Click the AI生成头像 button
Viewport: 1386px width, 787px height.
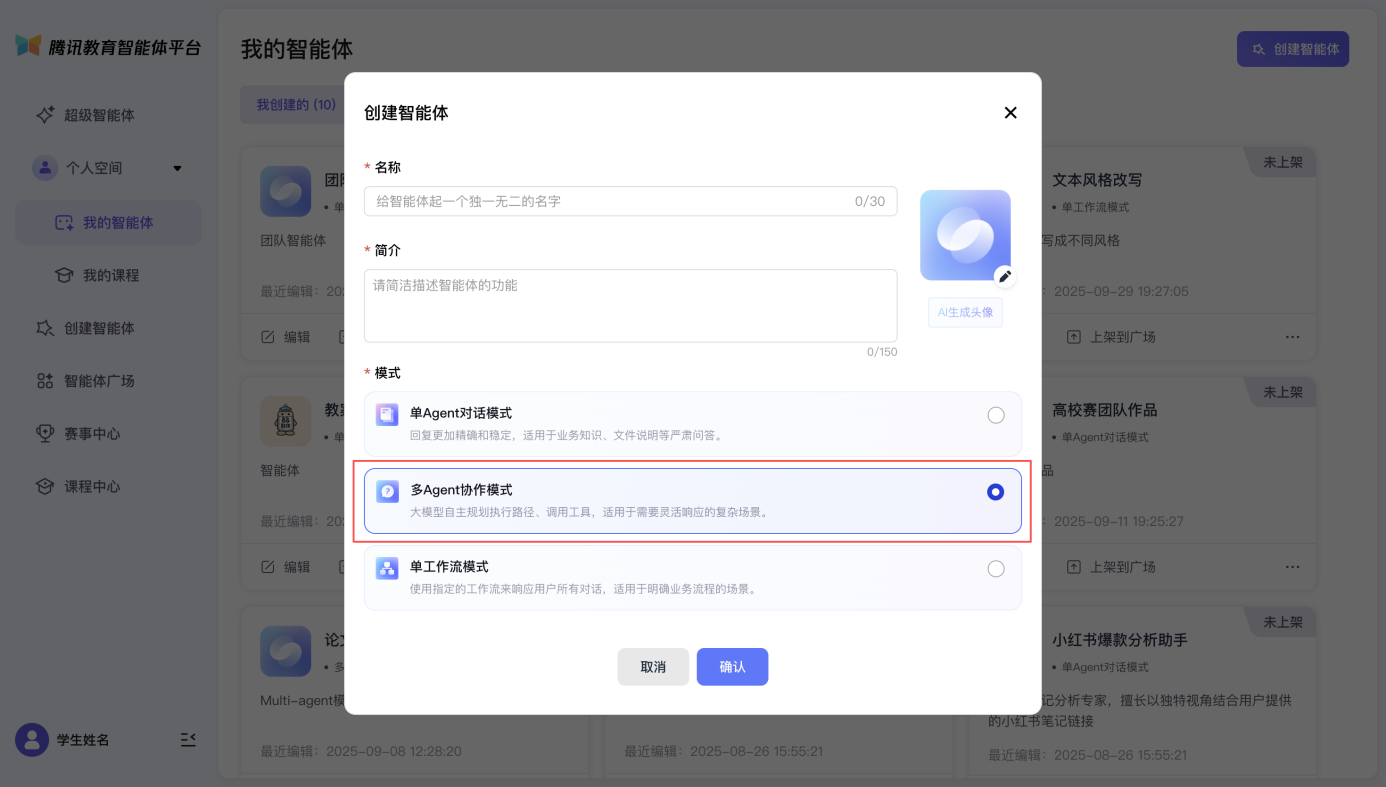(x=965, y=312)
